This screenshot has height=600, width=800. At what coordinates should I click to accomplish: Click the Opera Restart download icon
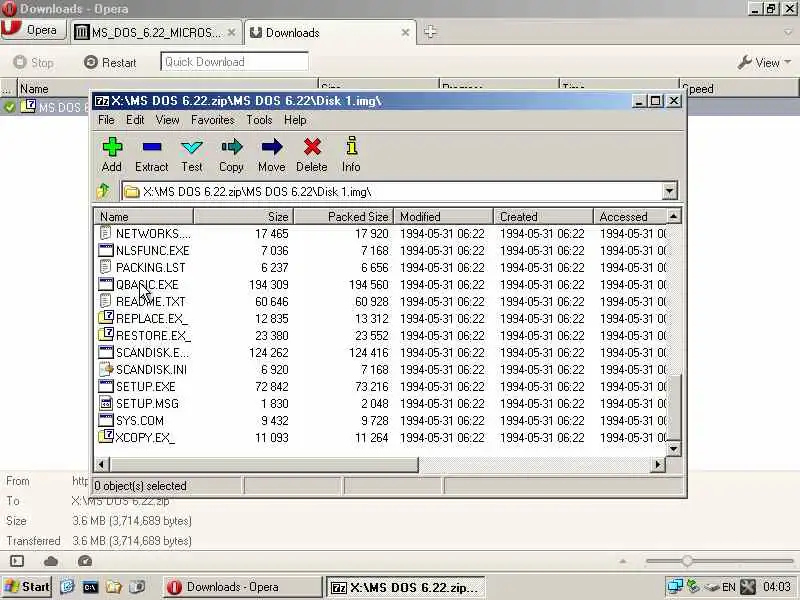[x=91, y=62]
